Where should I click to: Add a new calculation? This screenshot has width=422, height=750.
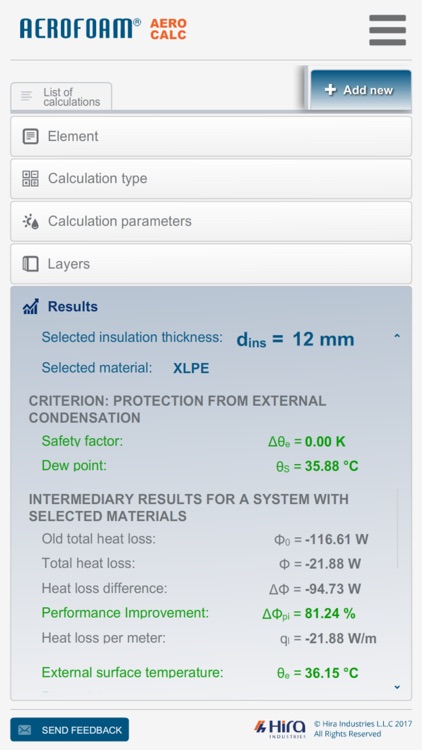point(361,90)
